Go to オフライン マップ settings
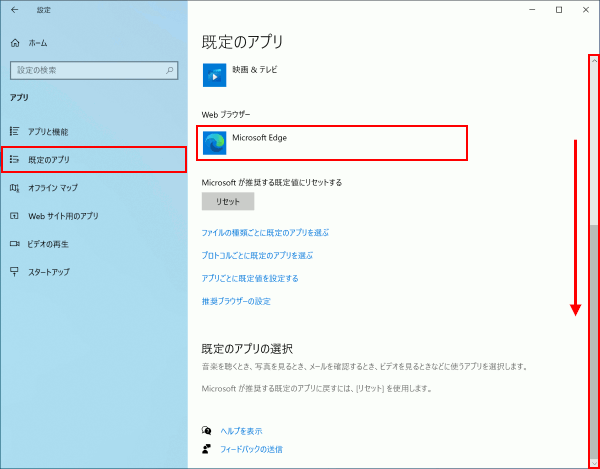 tap(94, 187)
